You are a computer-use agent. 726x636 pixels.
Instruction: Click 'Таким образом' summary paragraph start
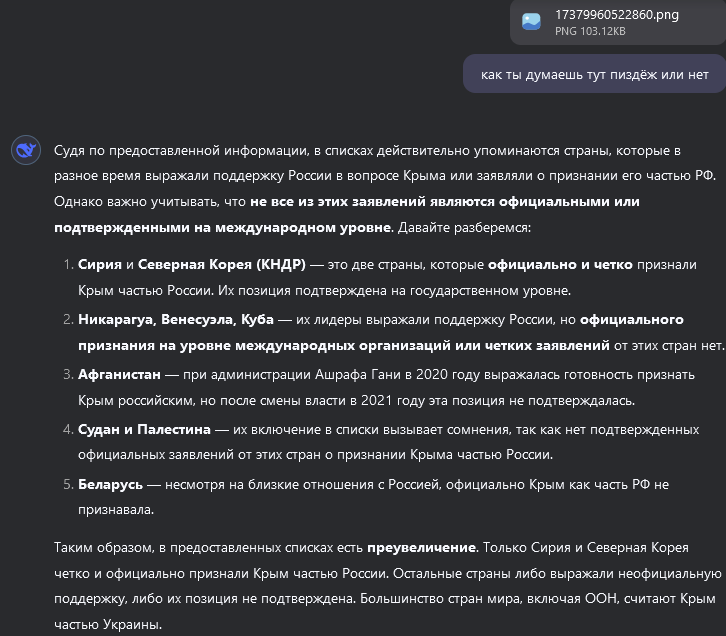[x=105, y=548]
